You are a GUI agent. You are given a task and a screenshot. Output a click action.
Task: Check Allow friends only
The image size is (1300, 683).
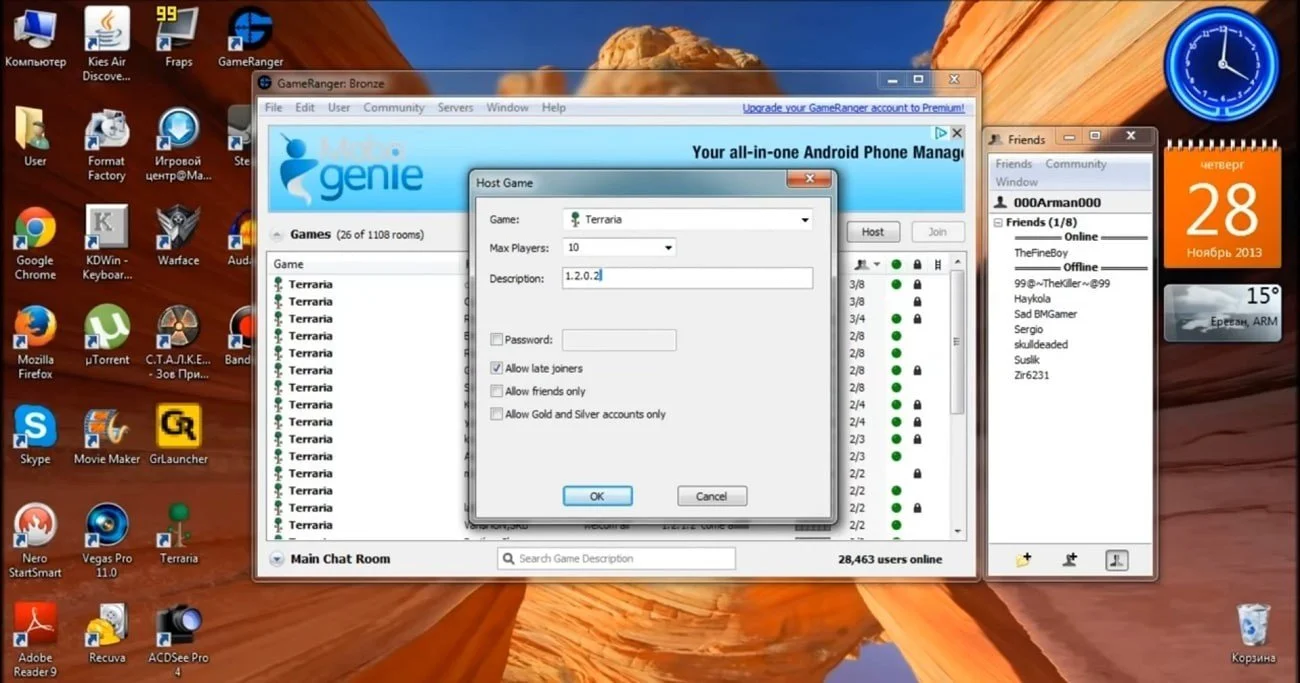pos(497,391)
